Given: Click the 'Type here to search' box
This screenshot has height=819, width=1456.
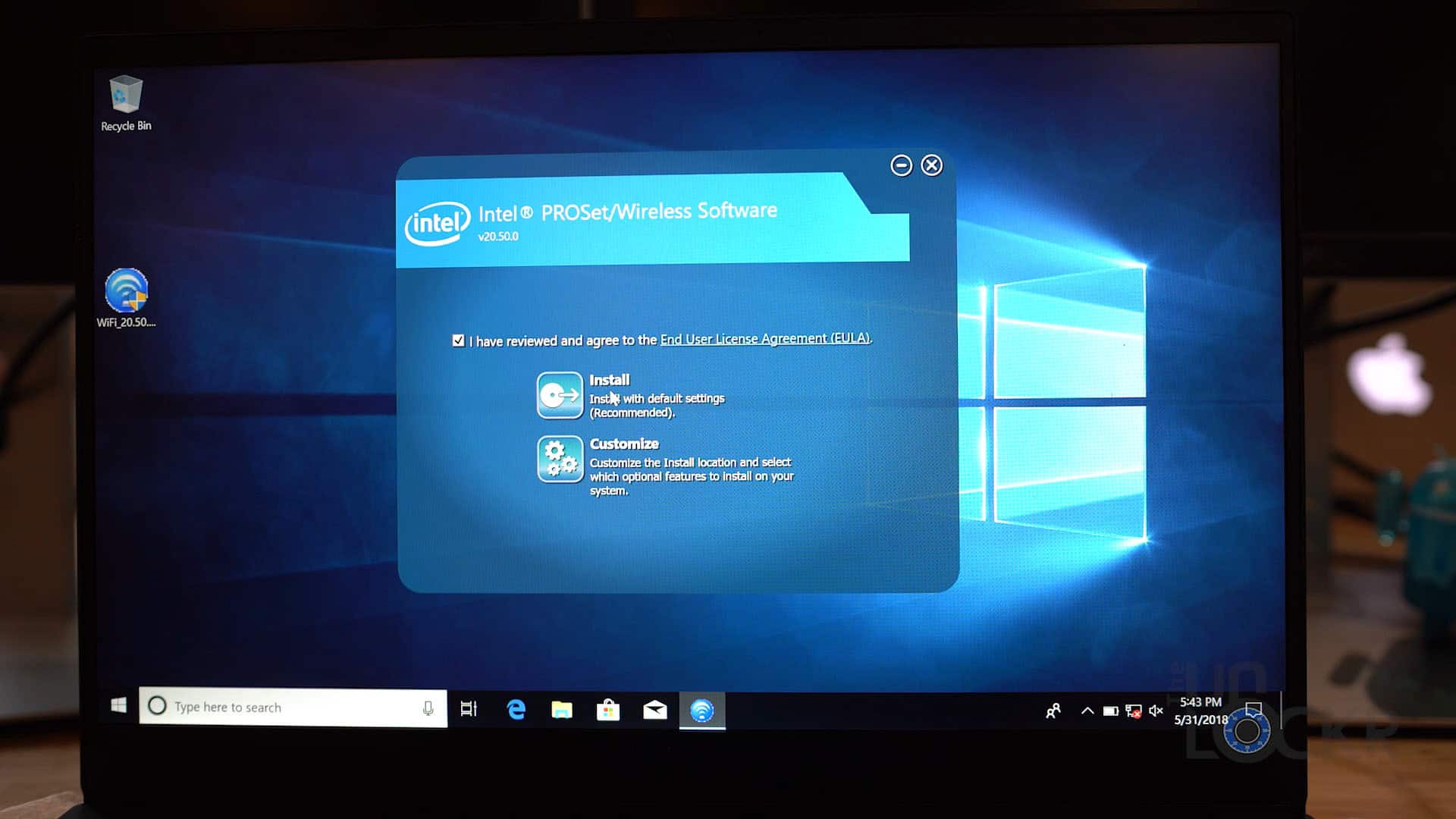Looking at the screenshot, I should tap(281, 708).
